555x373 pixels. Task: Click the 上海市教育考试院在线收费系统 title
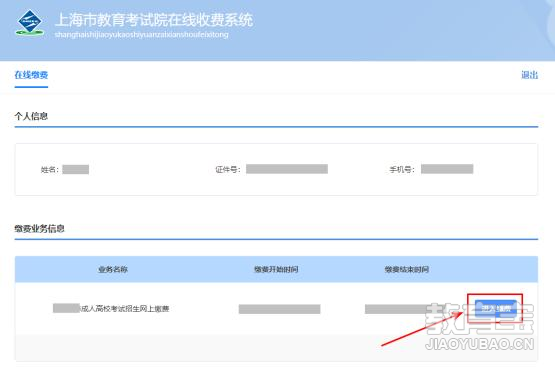tap(154, 20)
